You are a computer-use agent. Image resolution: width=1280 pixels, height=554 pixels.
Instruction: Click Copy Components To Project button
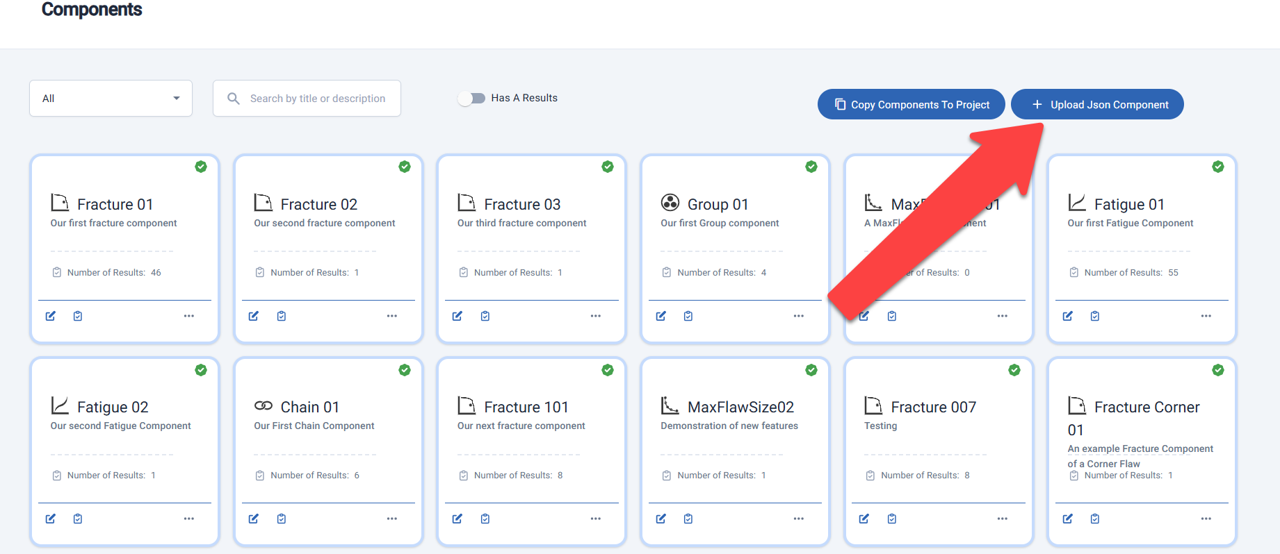click(911, 105)
